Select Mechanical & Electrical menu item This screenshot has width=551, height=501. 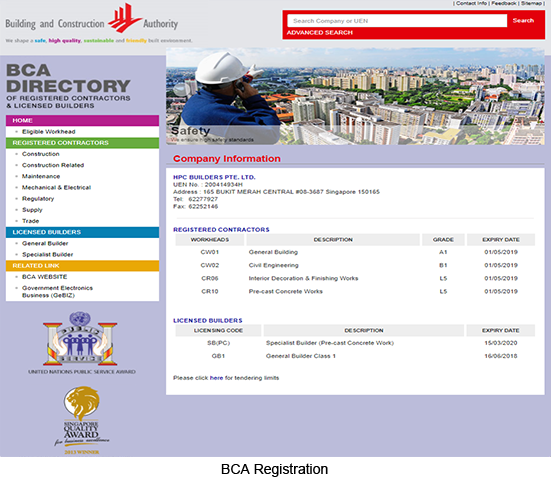(56, 188)
